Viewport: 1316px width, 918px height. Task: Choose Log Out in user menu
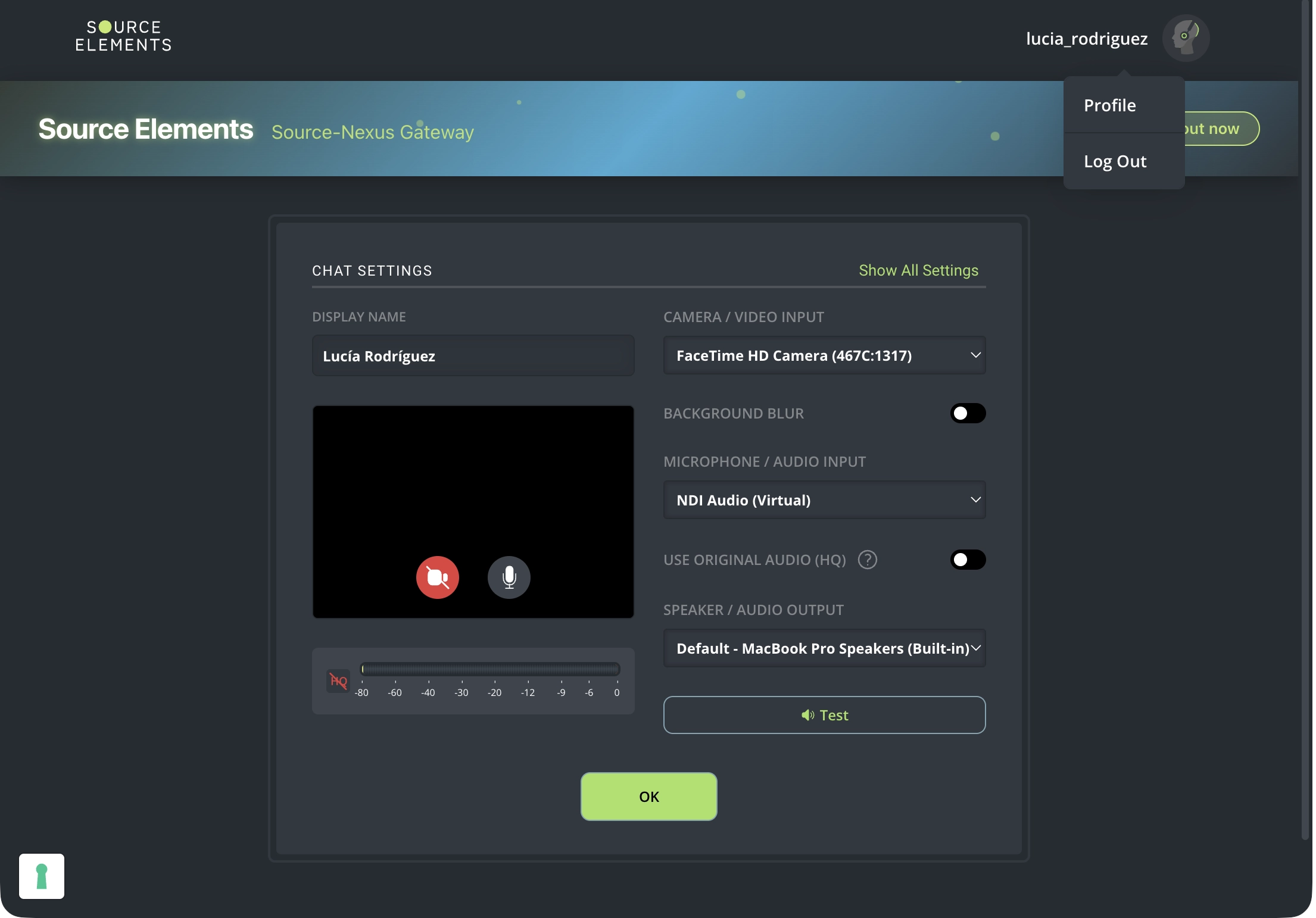coord(1124,161)
